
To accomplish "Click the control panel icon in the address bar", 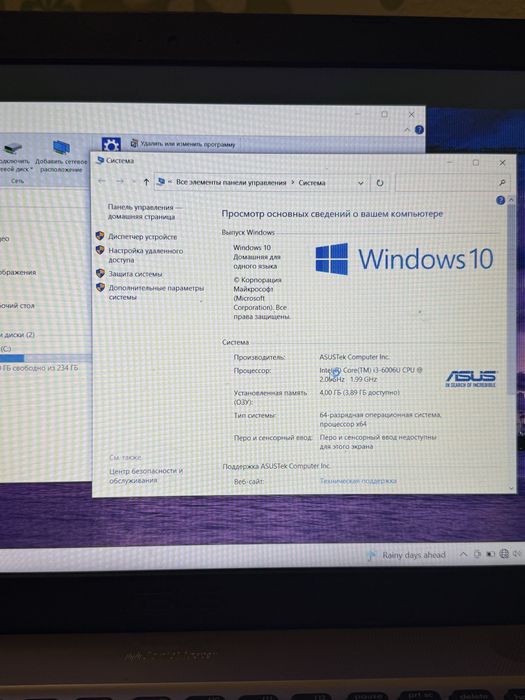I will (161, 182).
